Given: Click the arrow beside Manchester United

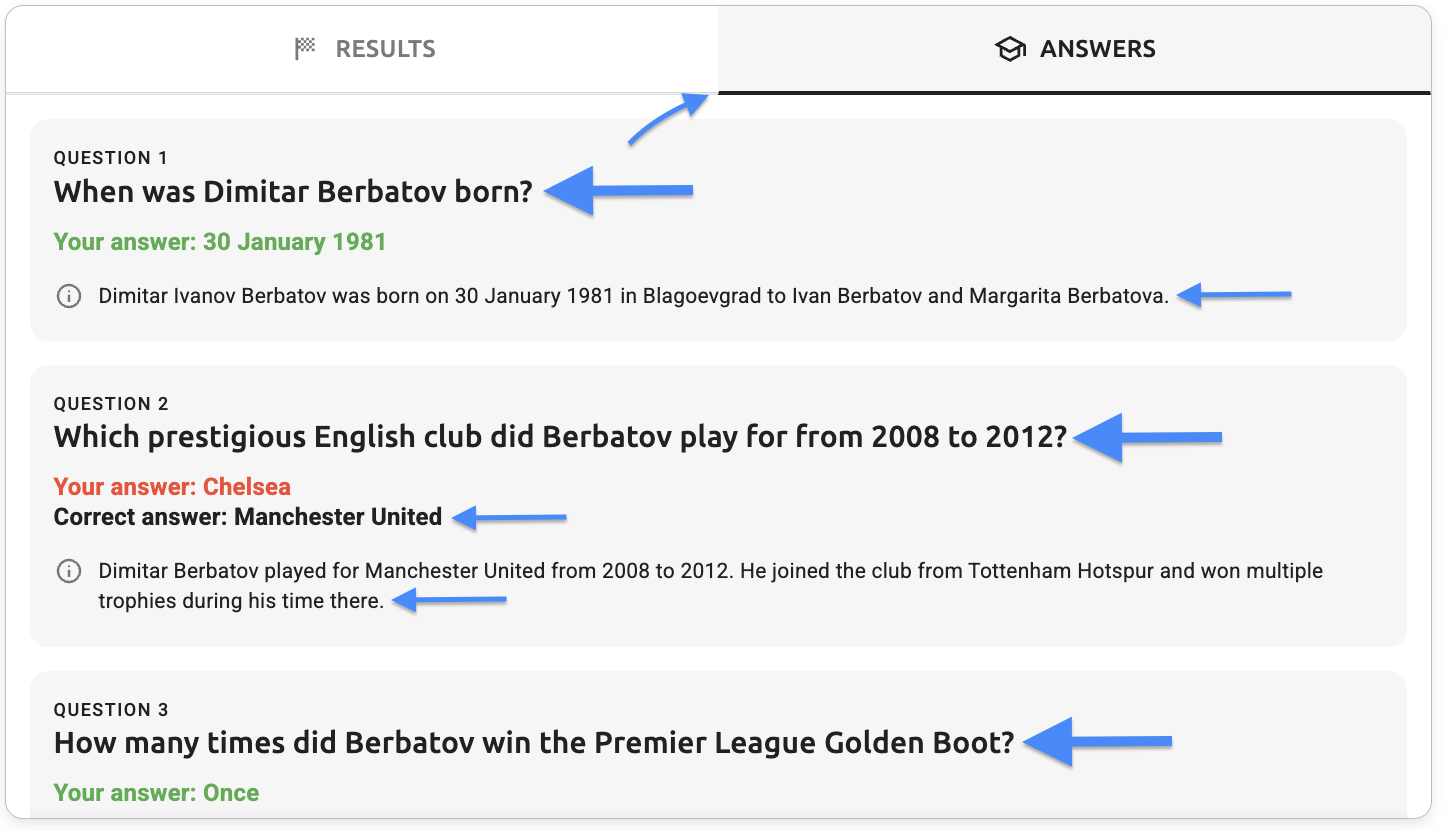Looking at the screenshot, I should (508, 518).
